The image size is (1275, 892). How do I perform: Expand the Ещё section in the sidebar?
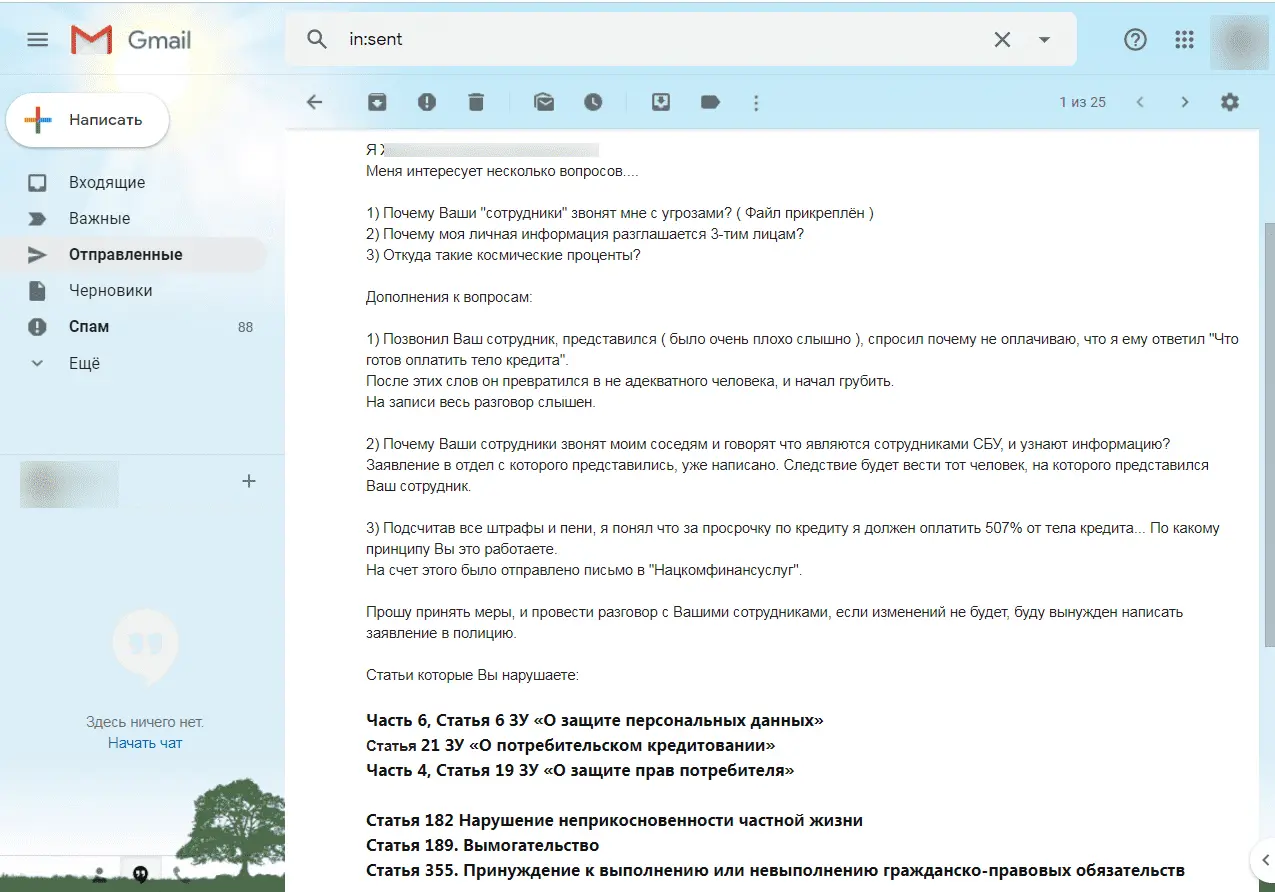84,363
